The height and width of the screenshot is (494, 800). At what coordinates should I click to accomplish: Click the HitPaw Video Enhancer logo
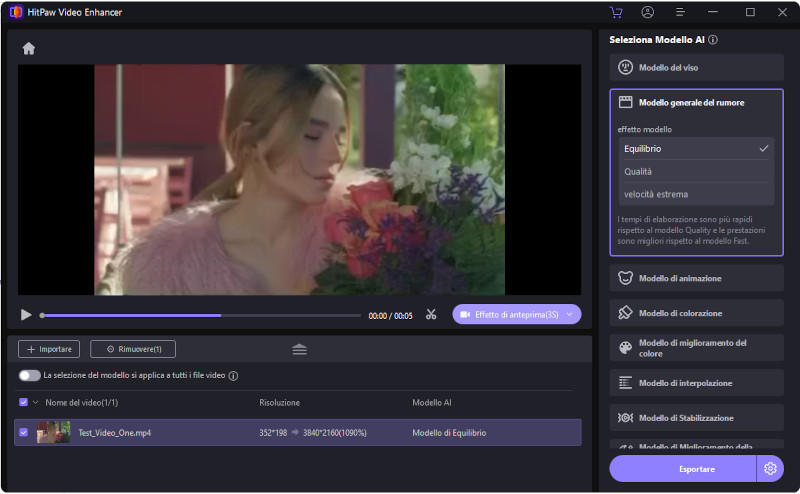[16, 12]
